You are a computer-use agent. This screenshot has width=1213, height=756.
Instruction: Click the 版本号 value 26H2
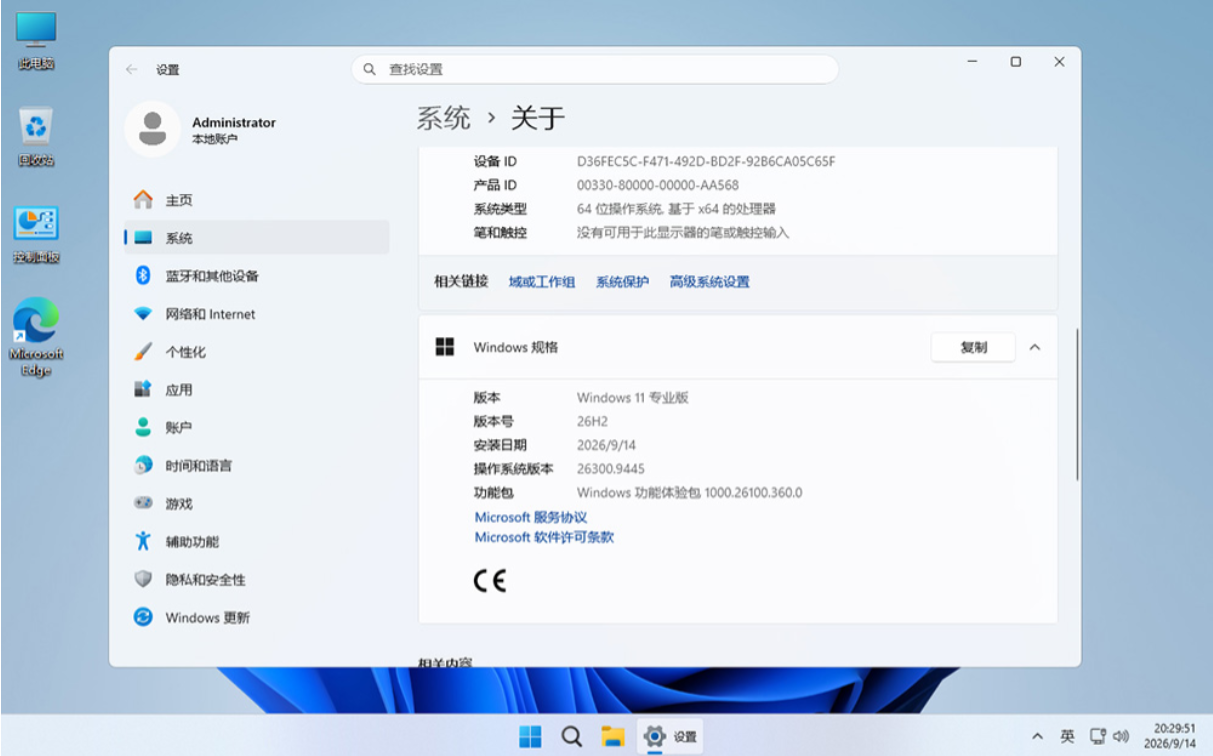[x=592, y=421]
